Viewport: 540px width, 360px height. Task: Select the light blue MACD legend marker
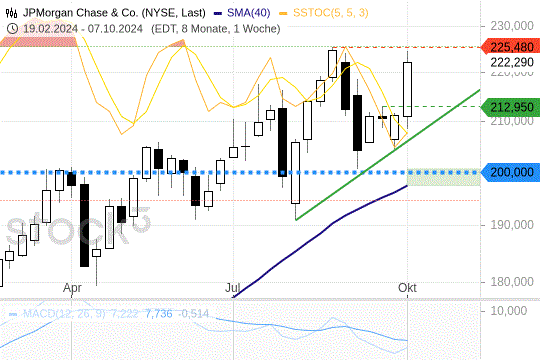click(13, 314)
